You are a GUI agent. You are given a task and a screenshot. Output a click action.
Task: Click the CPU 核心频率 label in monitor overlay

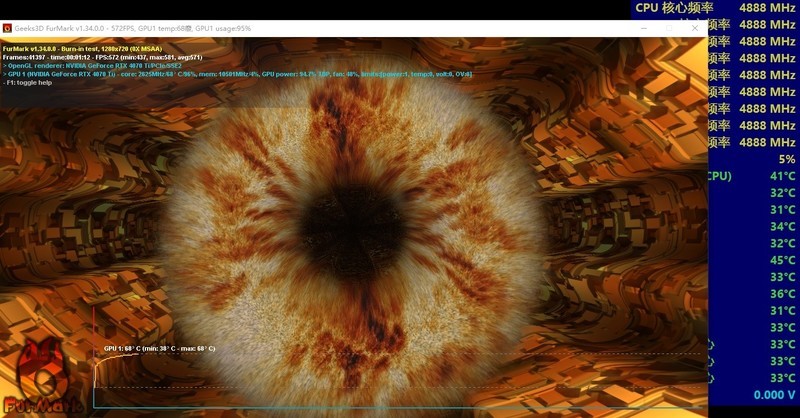coord(674,8)
